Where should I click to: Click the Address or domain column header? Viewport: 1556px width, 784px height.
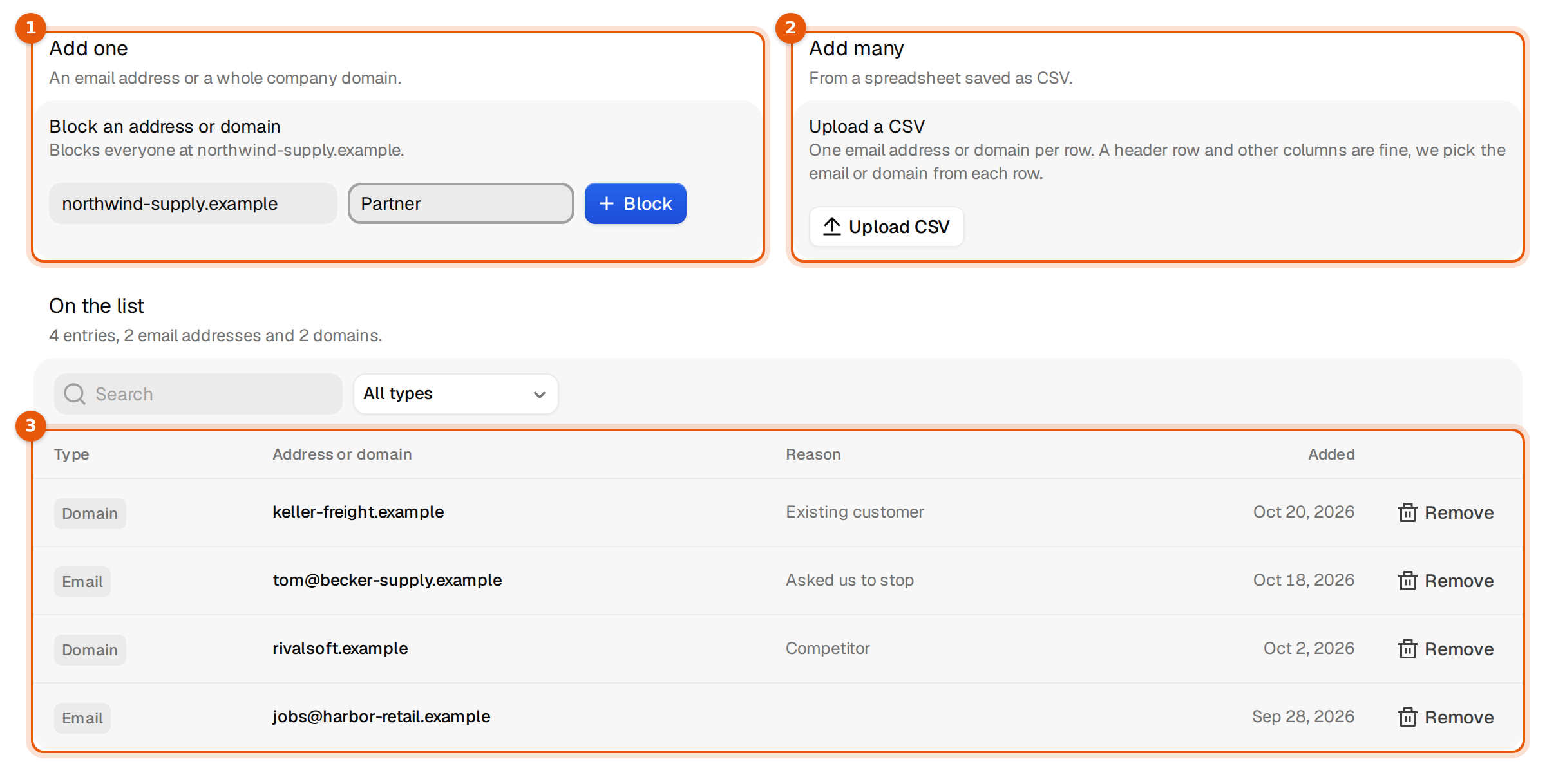342,454
